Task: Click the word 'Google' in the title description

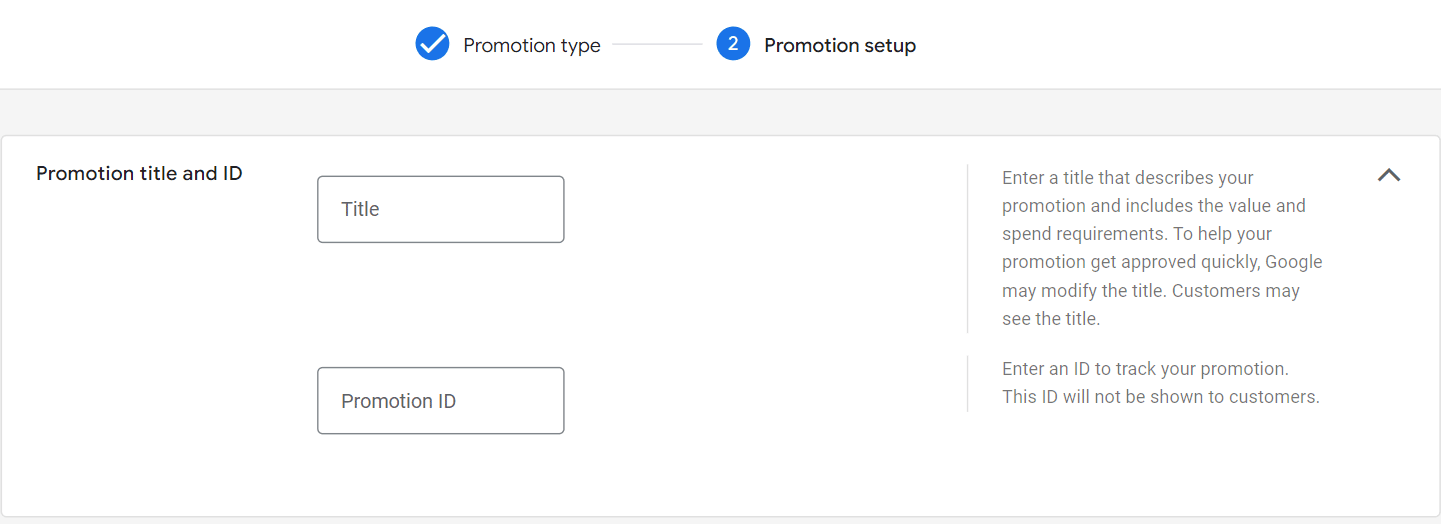Action: tap(1294, 262)
